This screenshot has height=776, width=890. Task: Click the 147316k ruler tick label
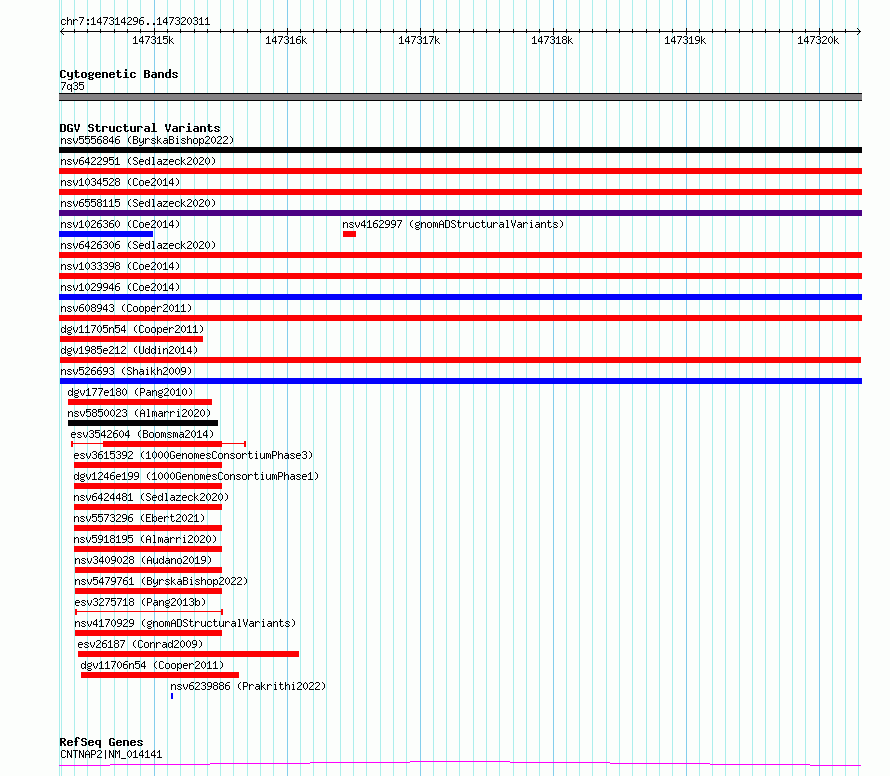point(286,41)
